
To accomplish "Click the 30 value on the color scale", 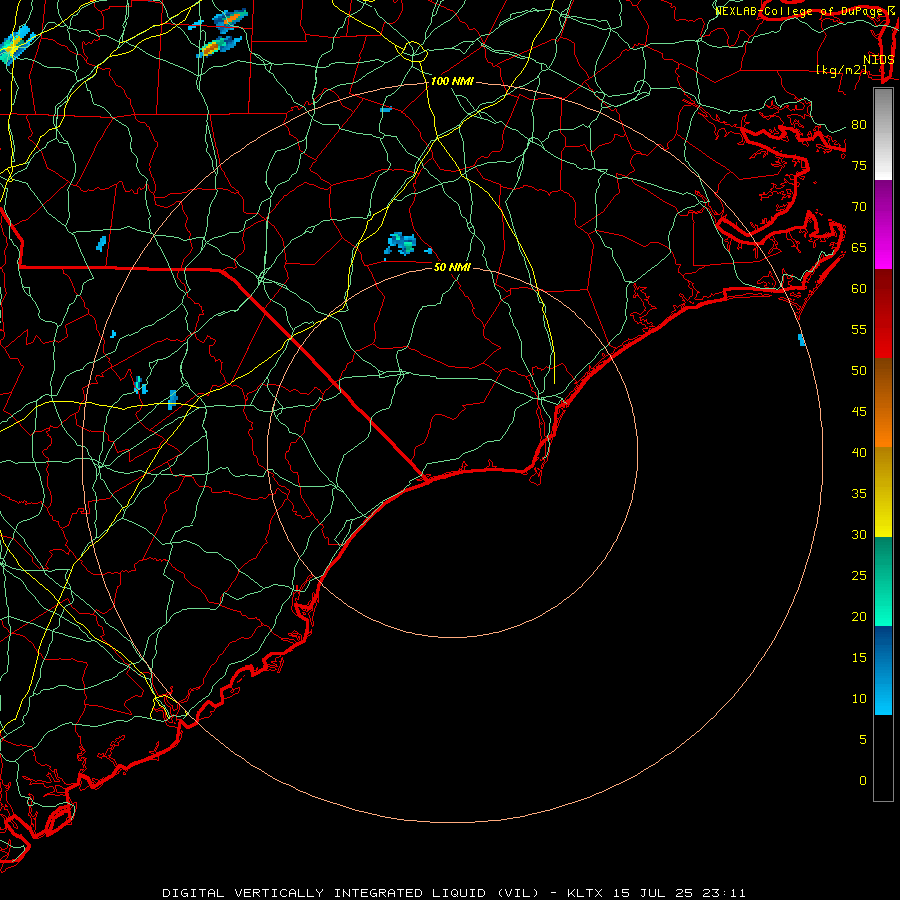I will click(x=859, y=534).
